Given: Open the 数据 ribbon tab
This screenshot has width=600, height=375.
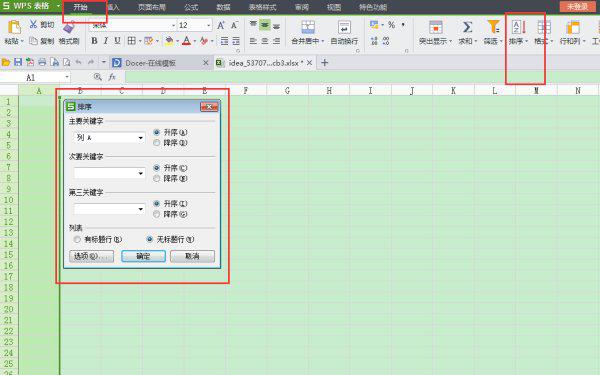Looking at the screenshot, I should tap(223, 7).
